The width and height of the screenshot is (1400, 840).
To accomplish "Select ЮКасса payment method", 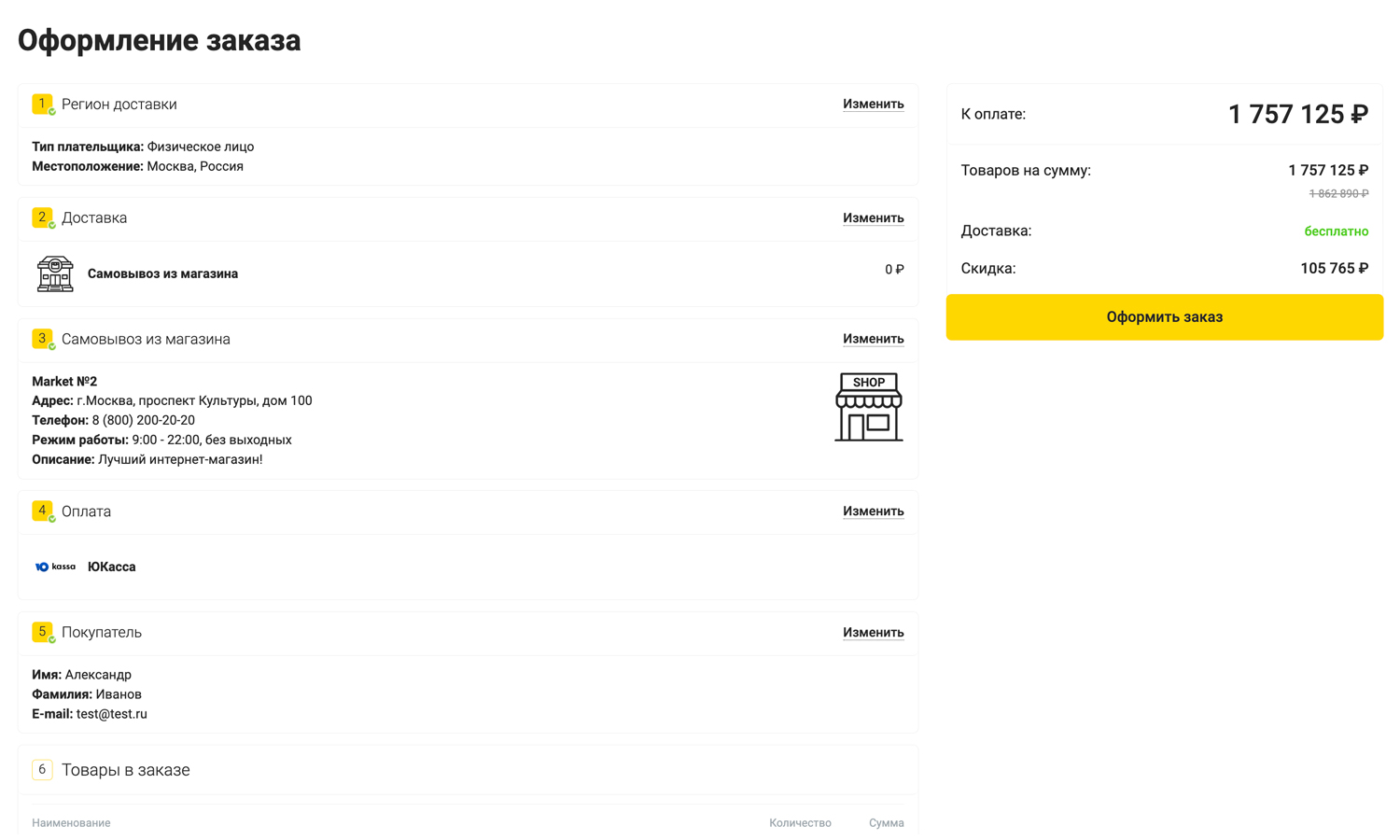I will click(111, 567).
